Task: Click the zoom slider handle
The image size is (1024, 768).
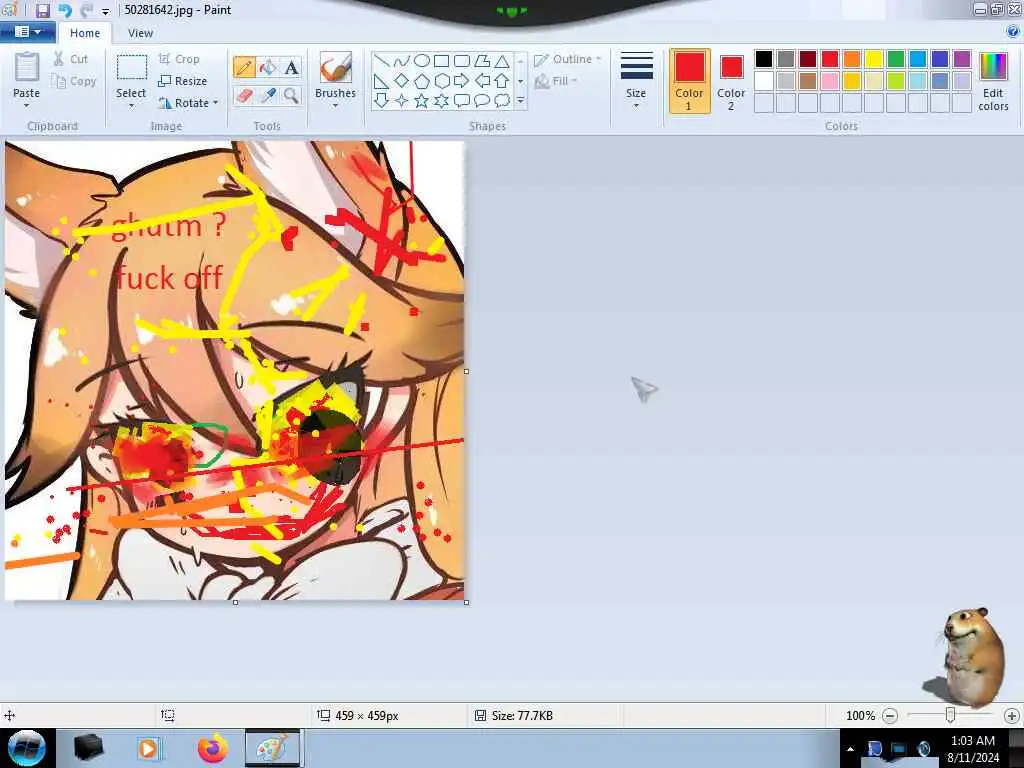Action: pyautogui.click(x=951, y=716)
